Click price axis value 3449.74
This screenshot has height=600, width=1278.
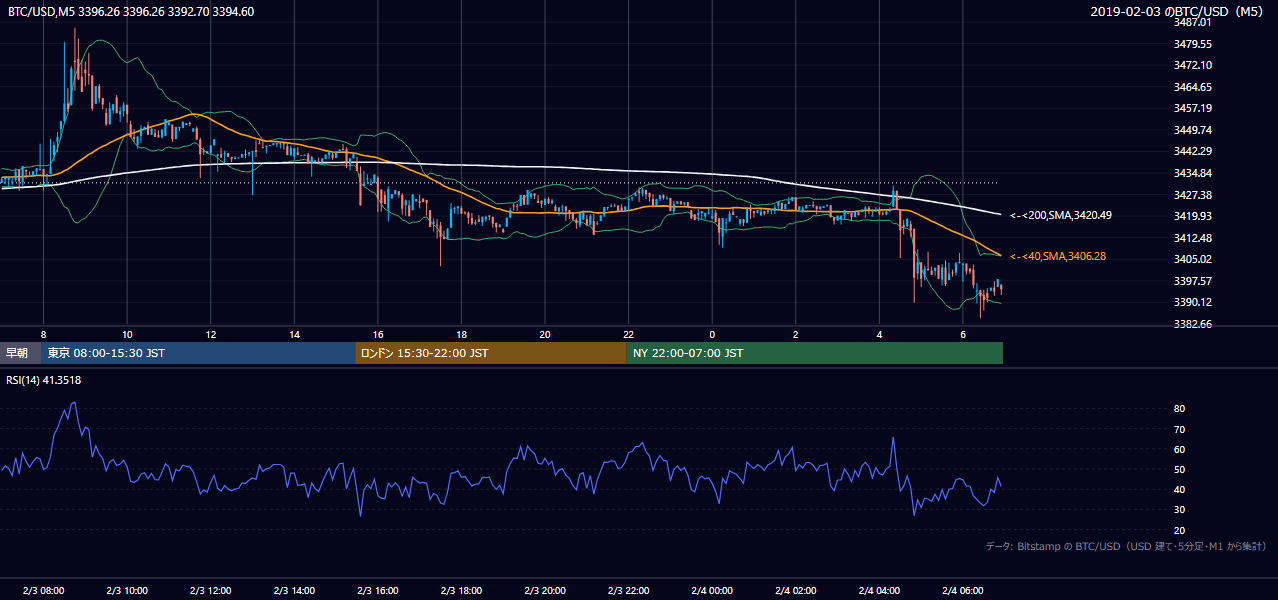coord(1193,130)
